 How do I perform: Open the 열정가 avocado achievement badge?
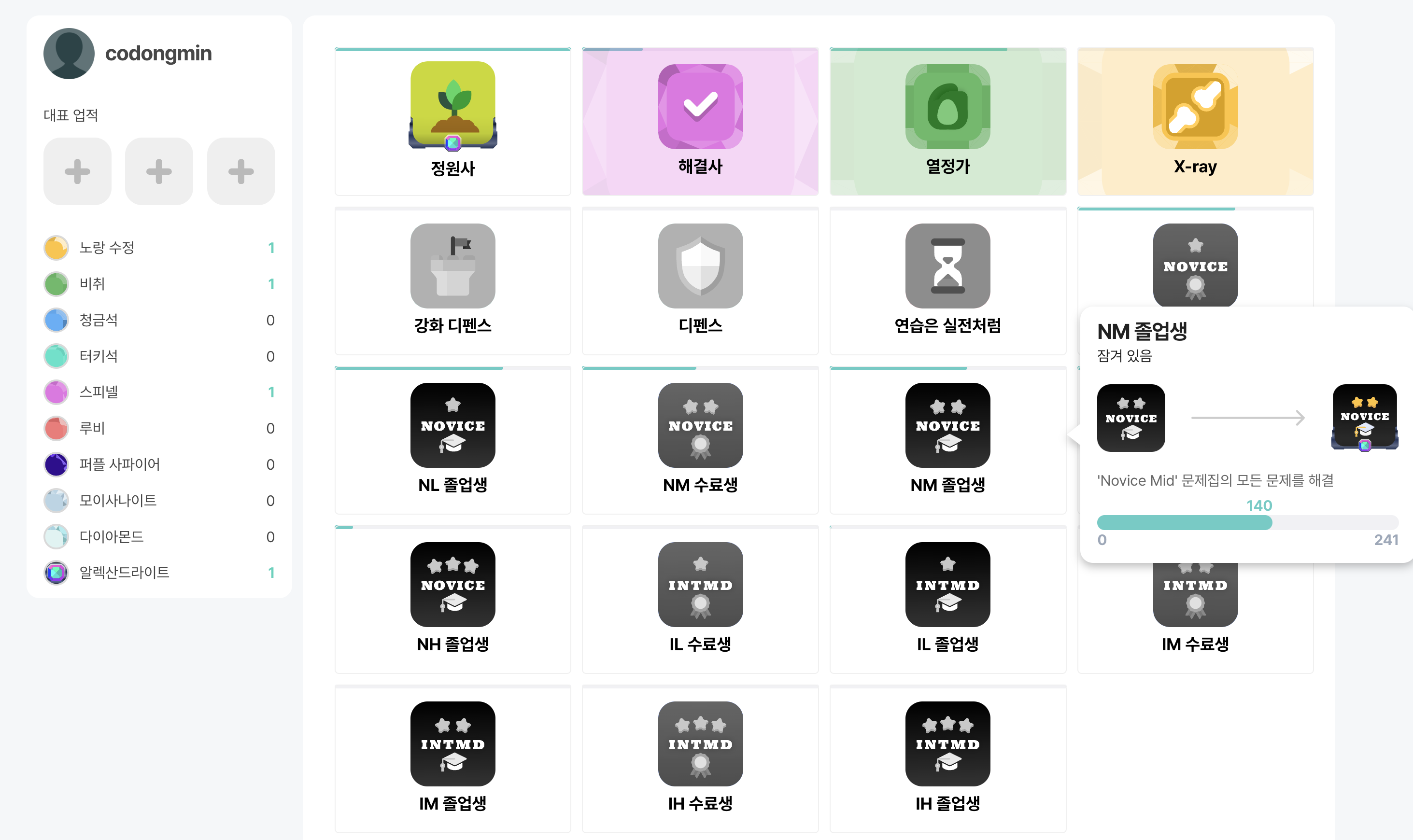[947, 122]
